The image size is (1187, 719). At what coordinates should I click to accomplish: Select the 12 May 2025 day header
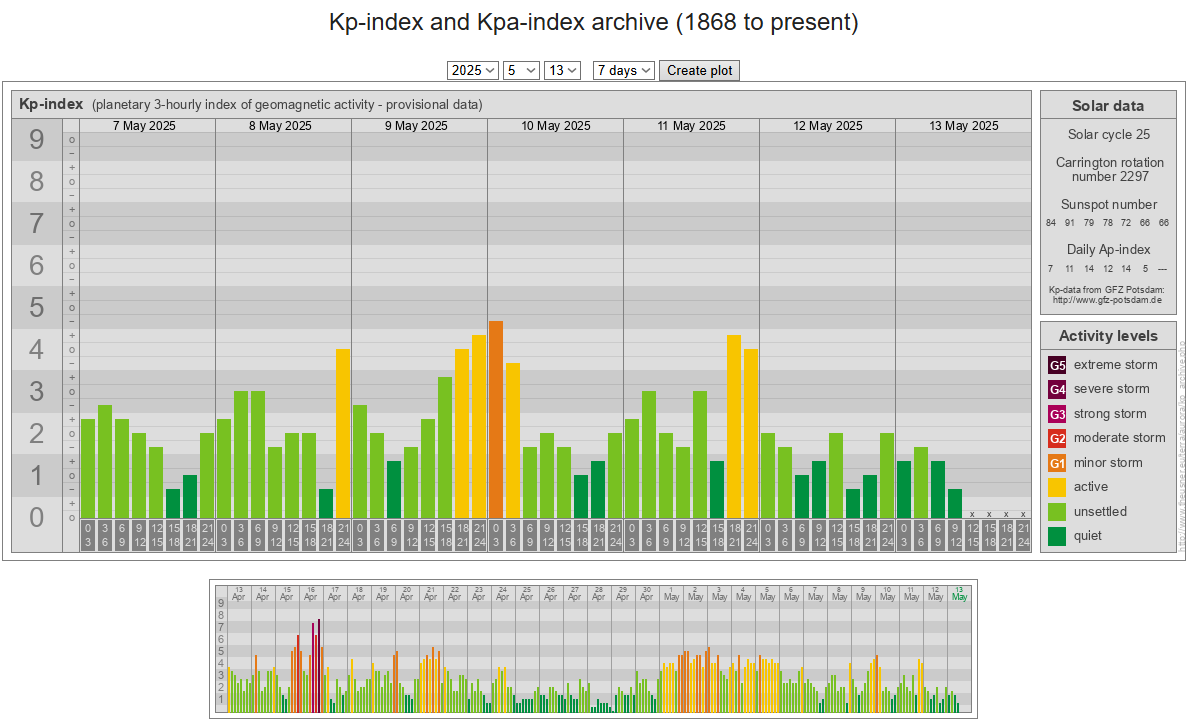click(x=827, y=126)
